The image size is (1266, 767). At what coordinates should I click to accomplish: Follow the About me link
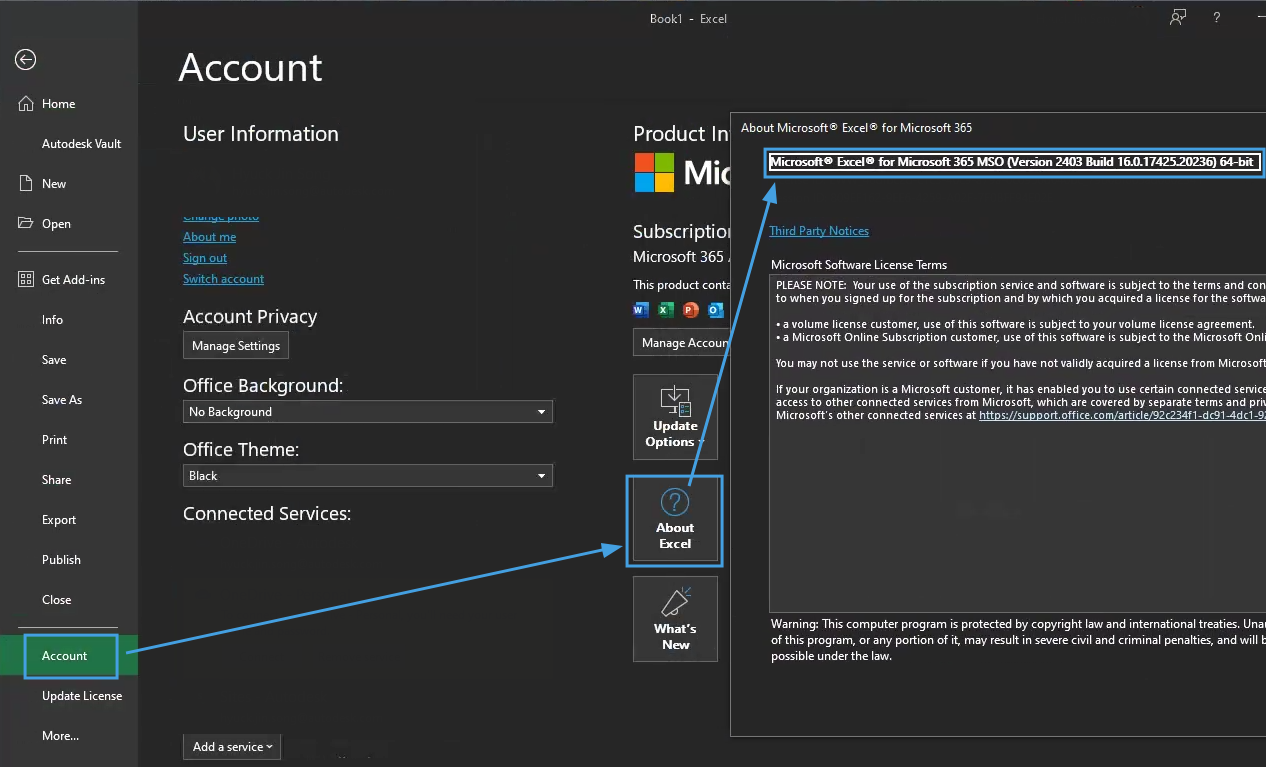click(x=209, y=237)
